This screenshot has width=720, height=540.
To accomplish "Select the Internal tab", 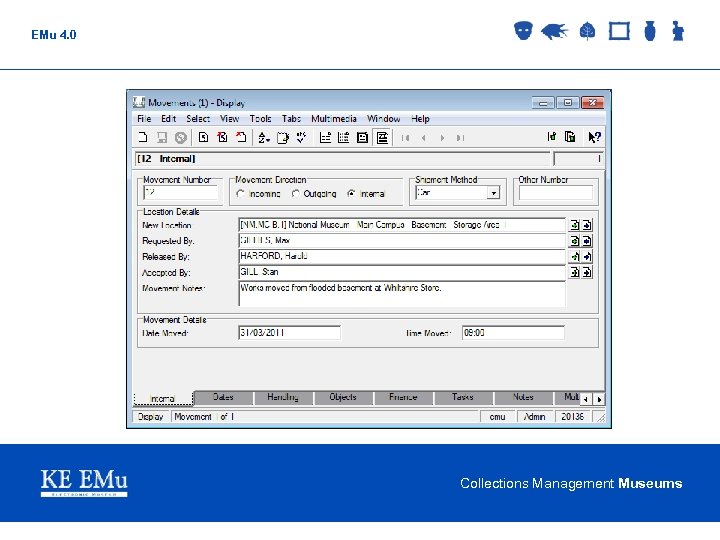I will 163,399.
